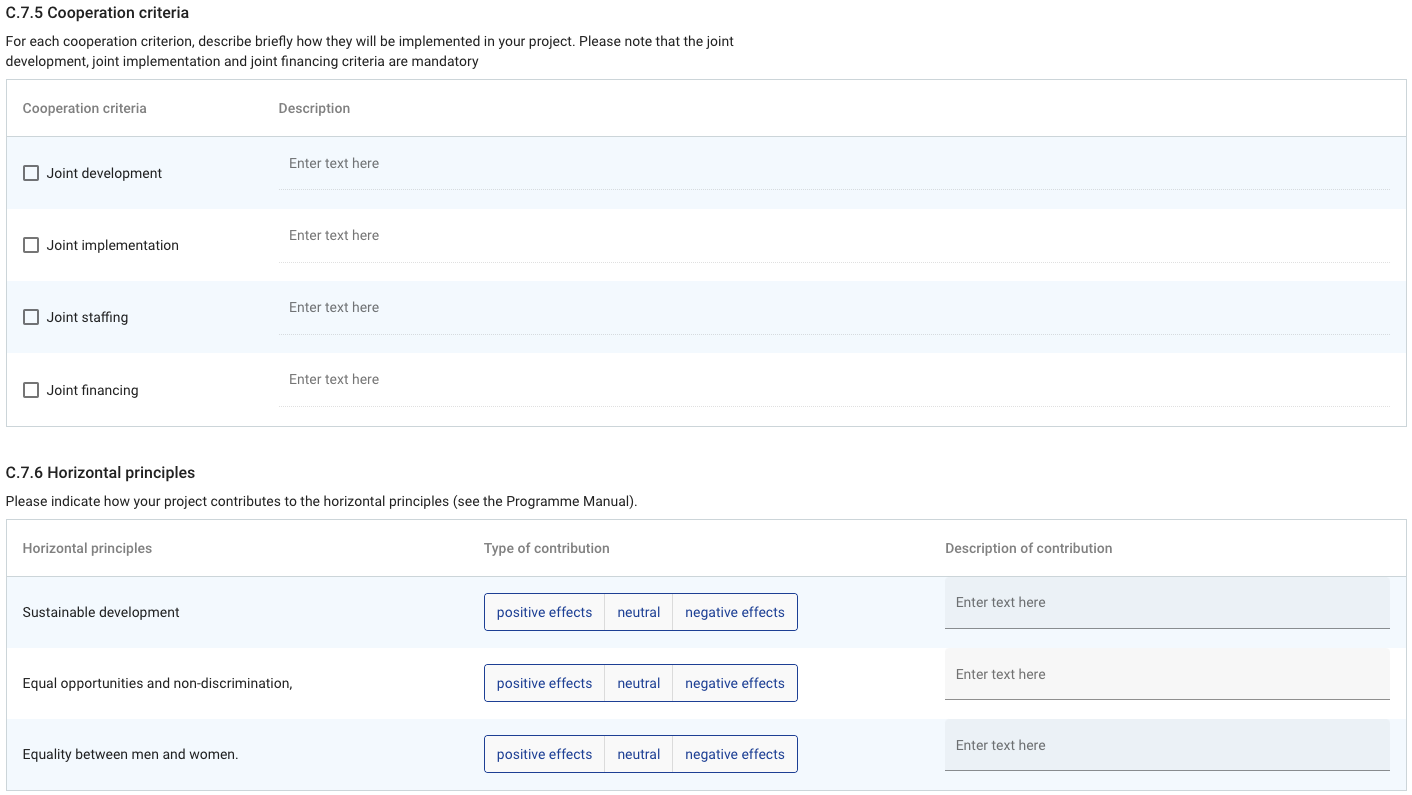Screen dimensions: 1412x795
Task: Click Sustainable development contribution description field
Action: point(1166,603)
